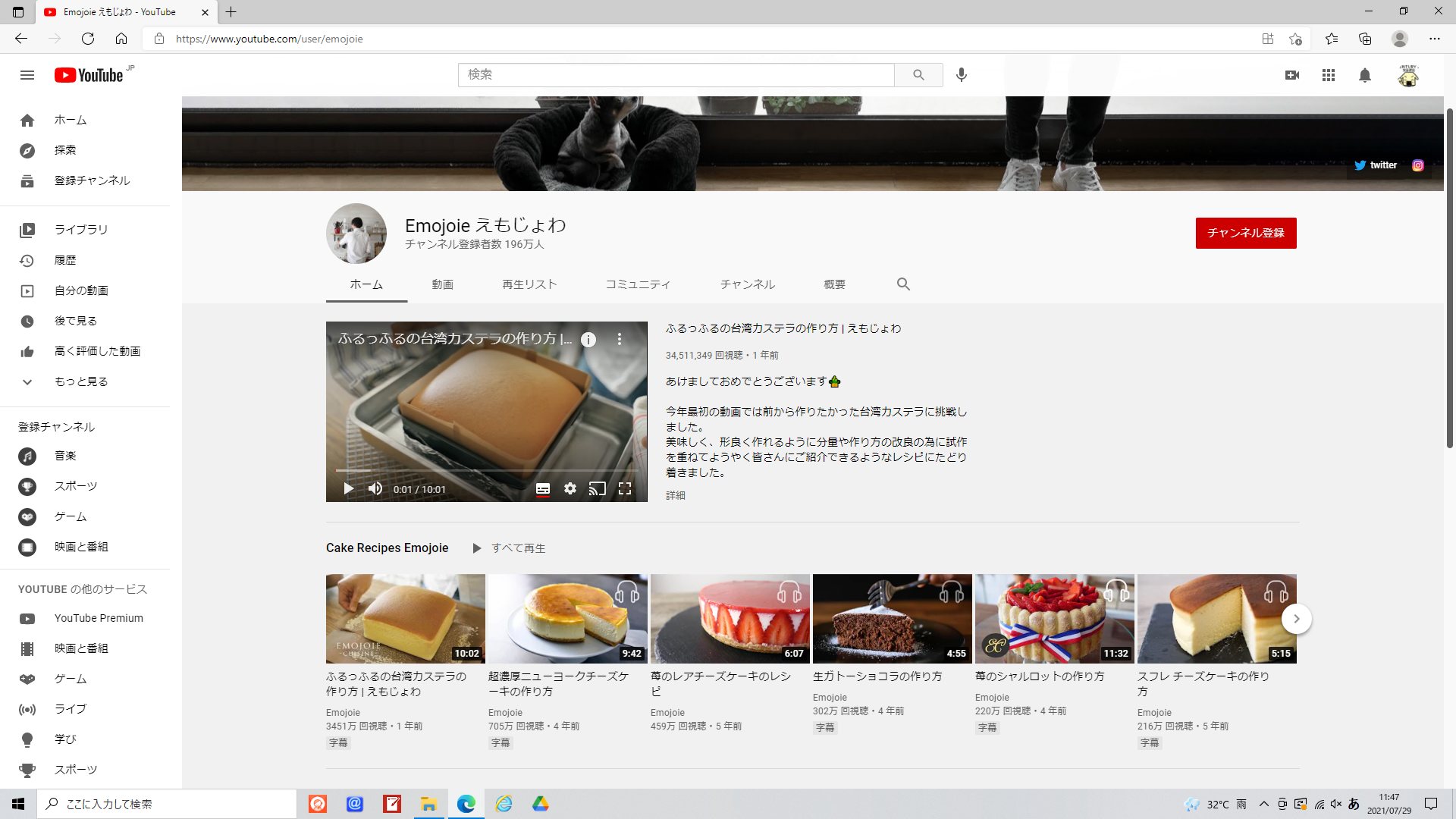Open the YouTube apps grid icon
Image resolution: width=1456 pixels, height=819 pixels.
point(1329,75)
